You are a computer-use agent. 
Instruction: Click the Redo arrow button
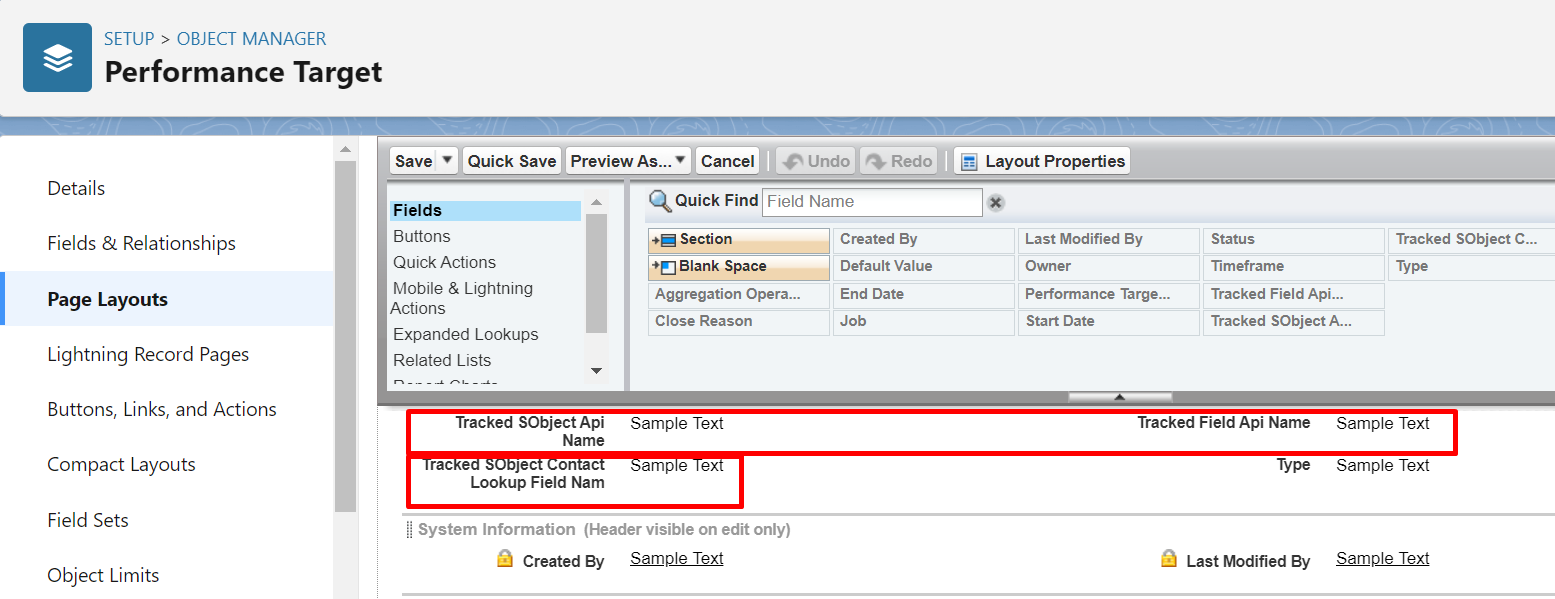[898, 161]
